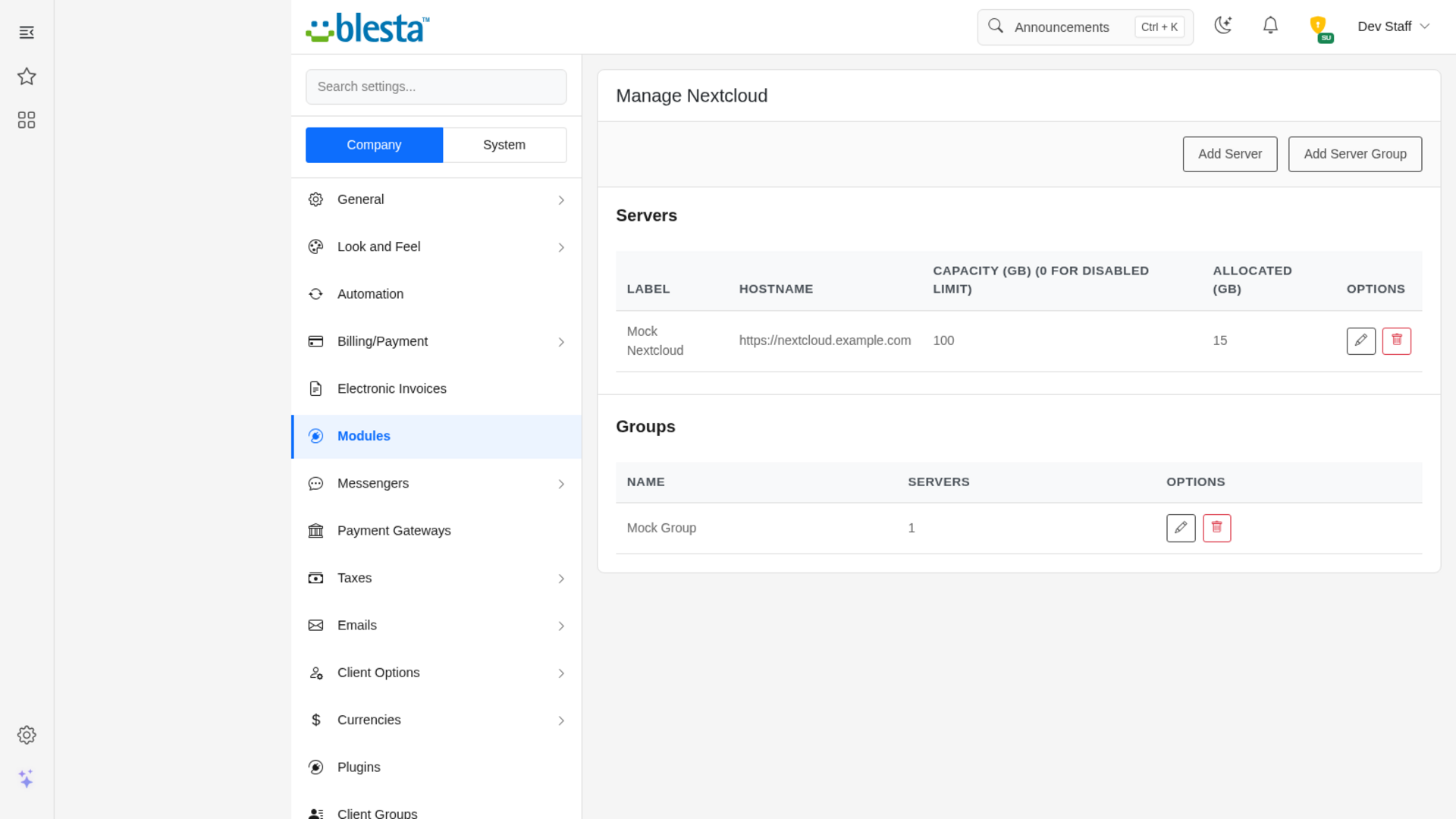This screenshot has width=1456, height=819.
Task: Open favorites star icon
Action: tap(27, 77)
